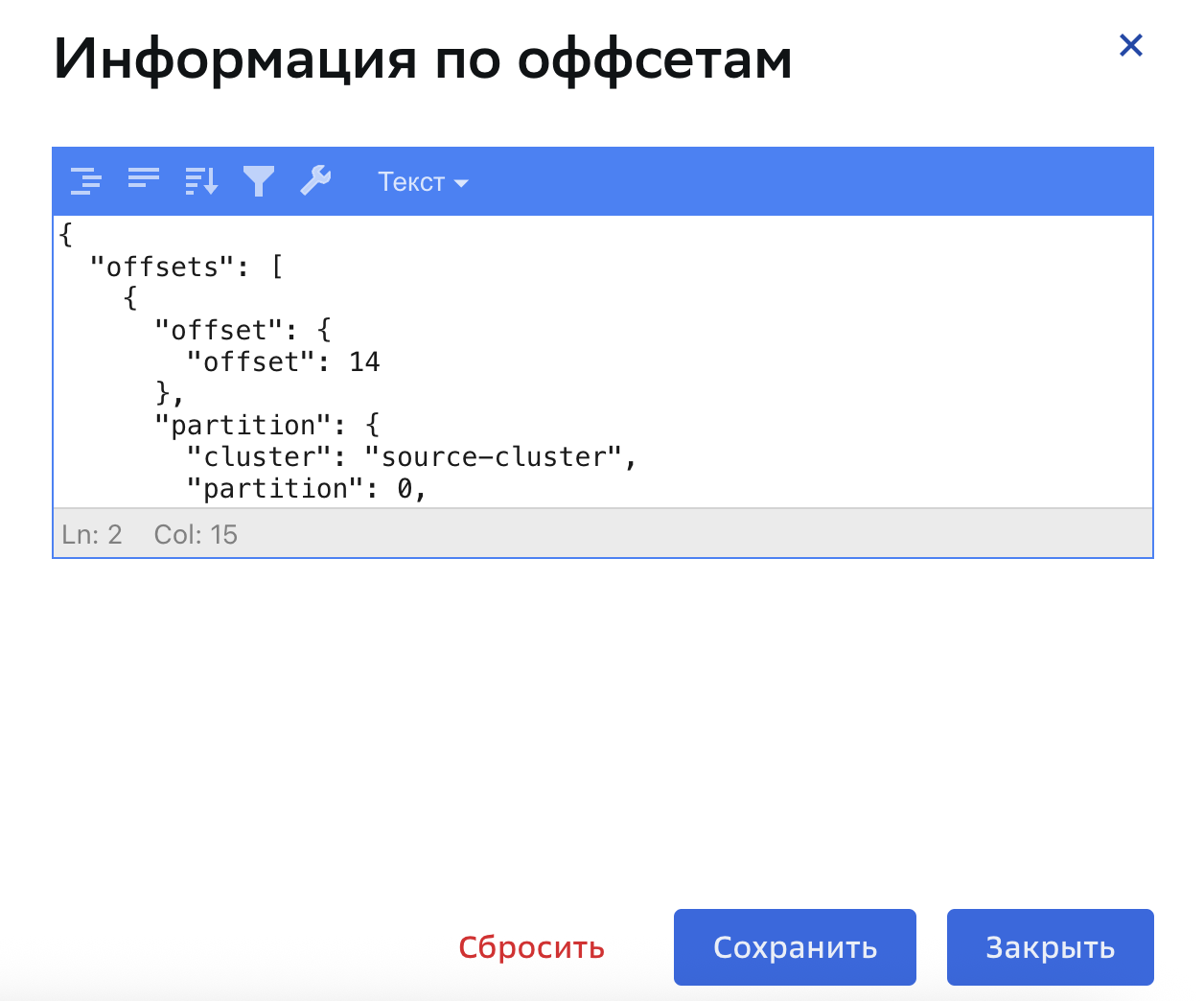Click the closing "}," line
The height and width of the screenshot is (1001, 1204).
pos(170,393)
